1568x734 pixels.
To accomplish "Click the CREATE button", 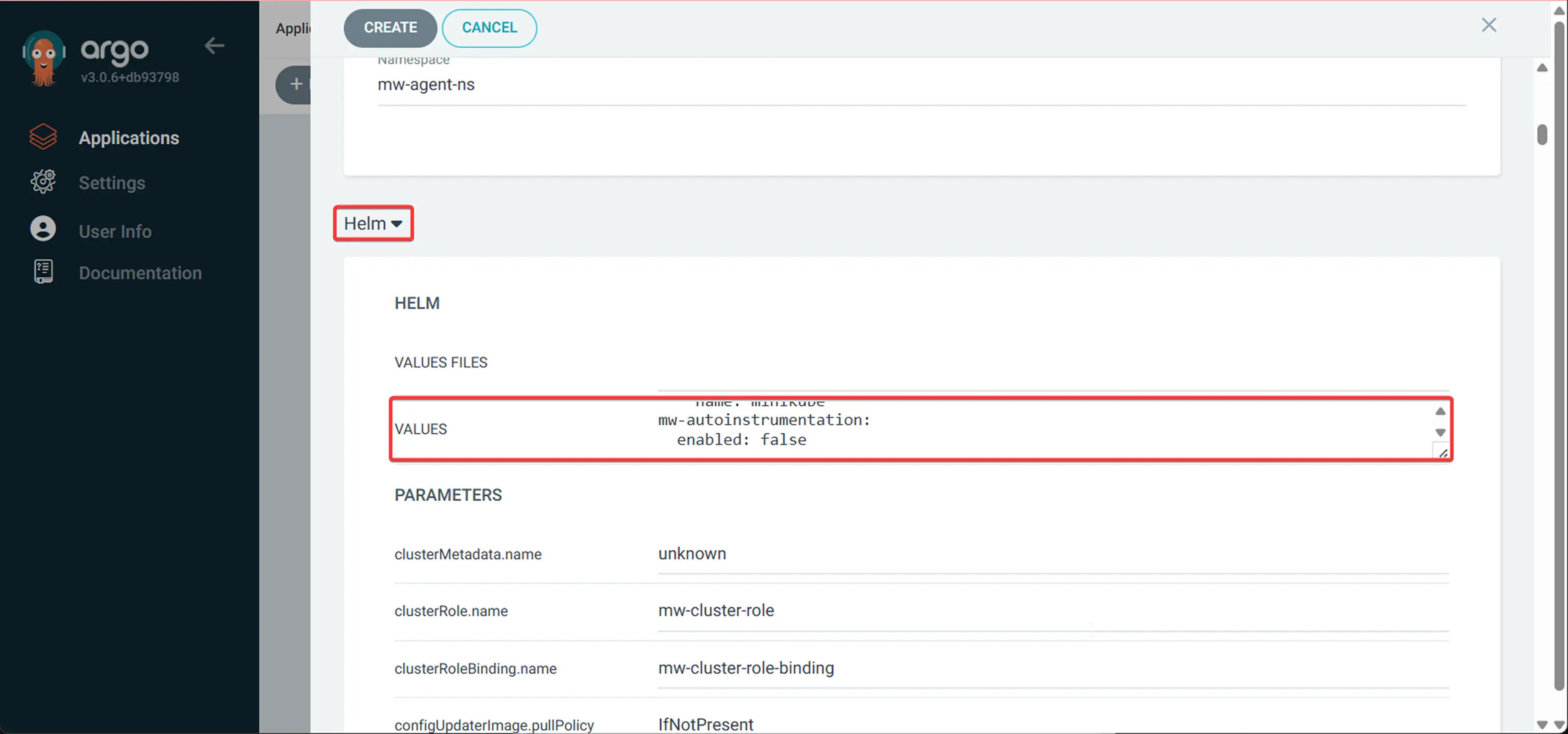I will pos(390,27).
